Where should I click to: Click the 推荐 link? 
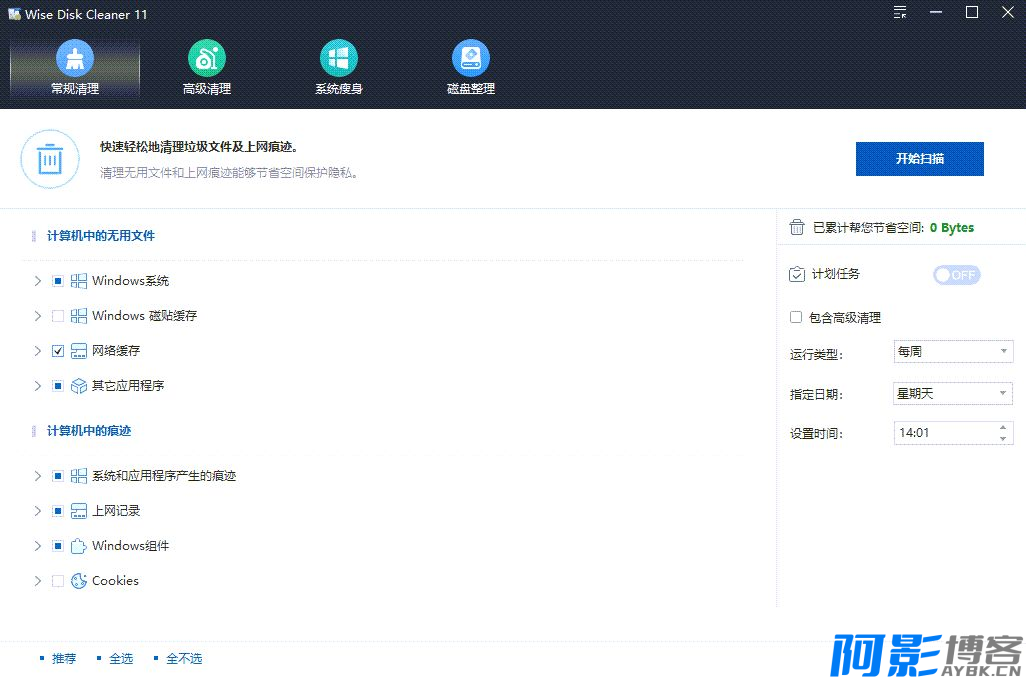(x=64, y=659)
